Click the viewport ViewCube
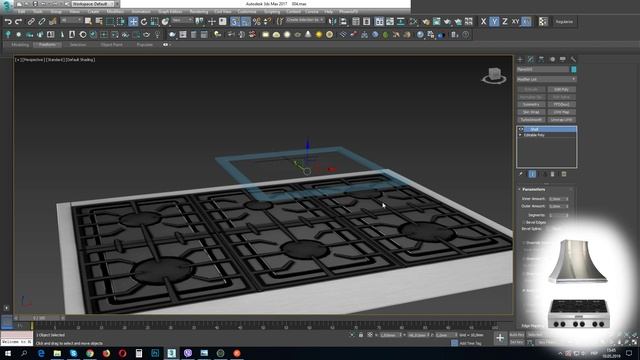This screenshot has width=640, height=360. pyautogui.click(x=494, y=76)
